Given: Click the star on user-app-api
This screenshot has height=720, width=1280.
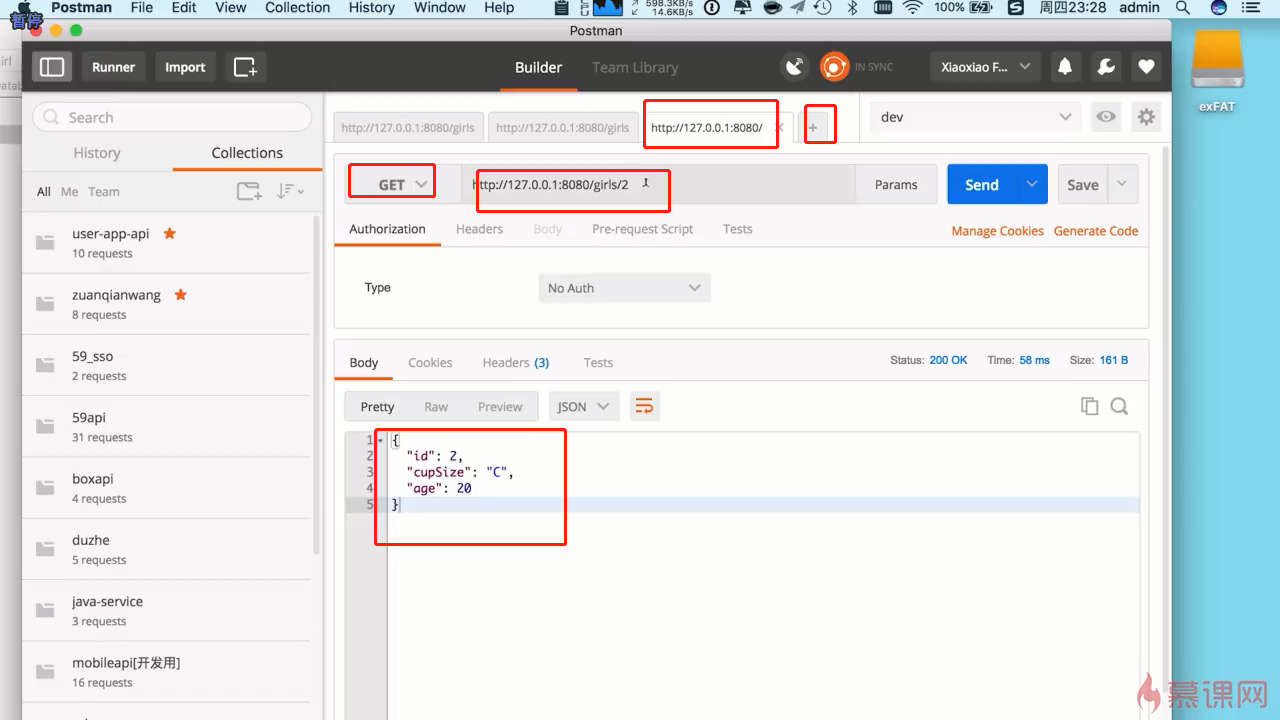Looking at the screenshot, I should pos(169,233).
